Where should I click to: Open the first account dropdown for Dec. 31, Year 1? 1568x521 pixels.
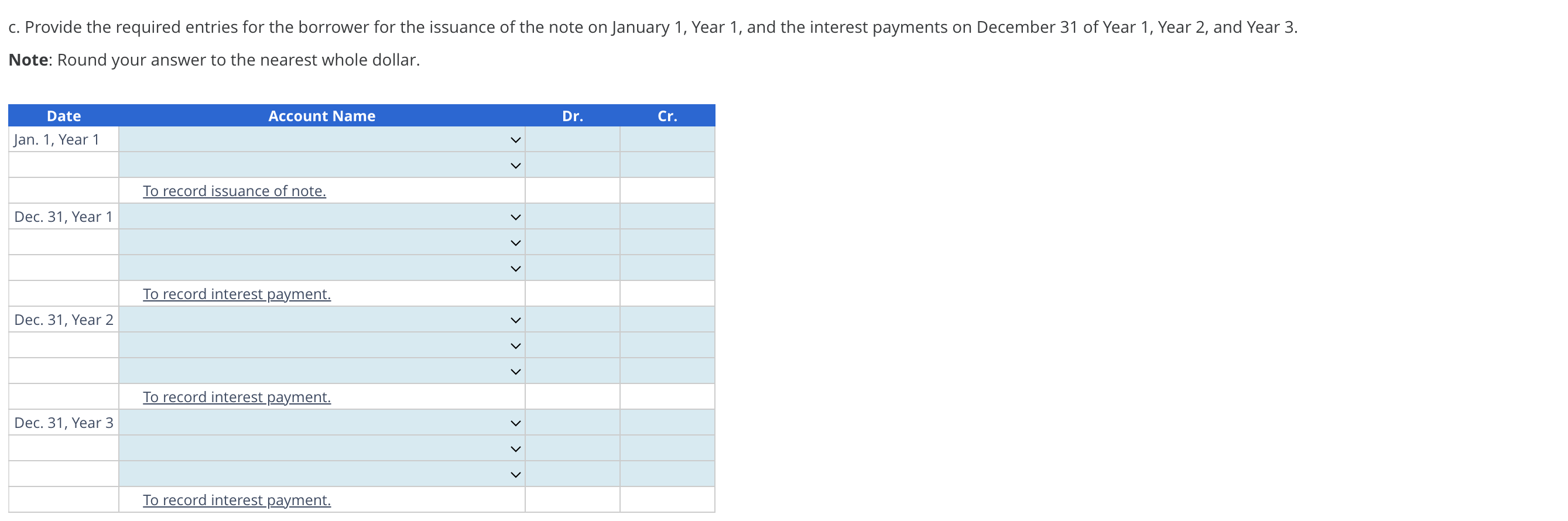point(516,216)
